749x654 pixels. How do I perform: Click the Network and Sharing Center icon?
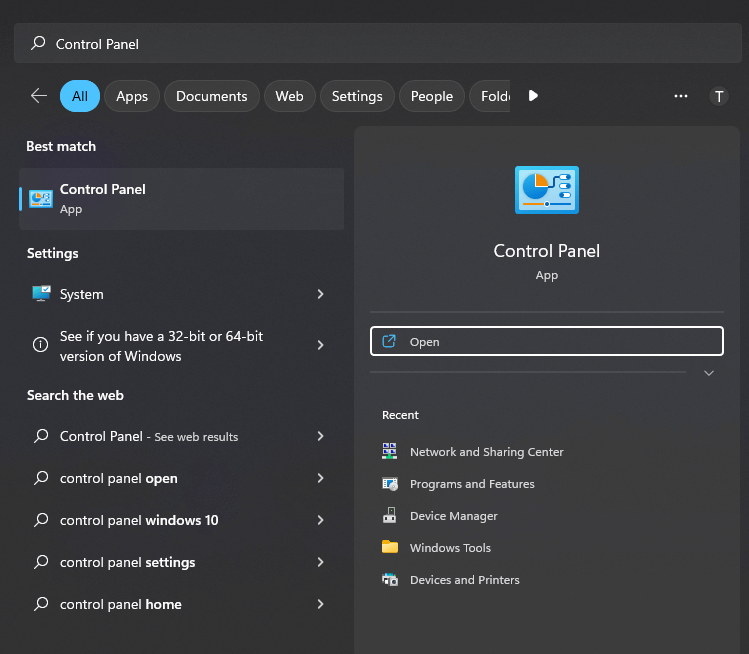389,451
